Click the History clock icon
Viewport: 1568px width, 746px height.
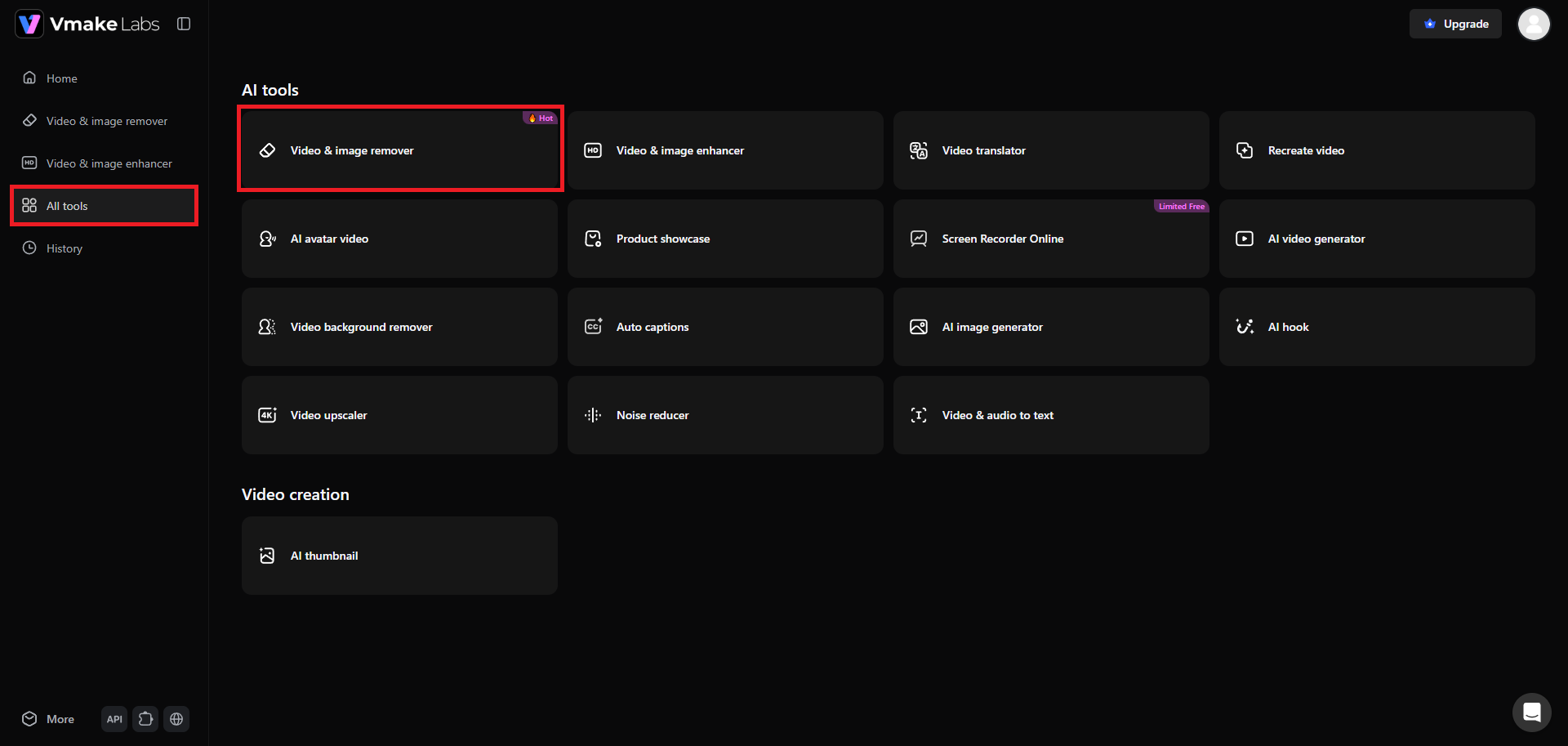tap(29, 248)
